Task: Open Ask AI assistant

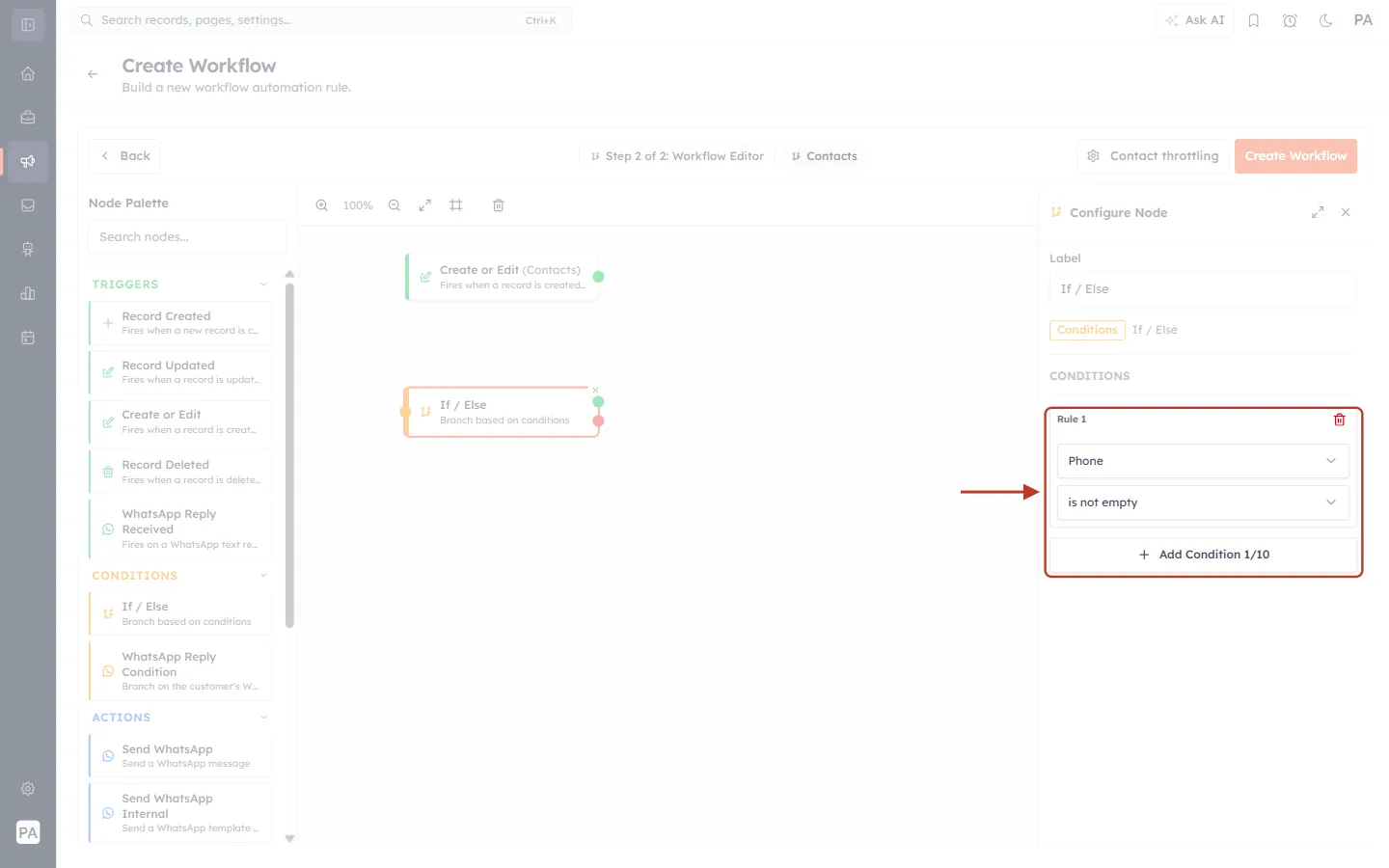Action: tap(1194, 20)
